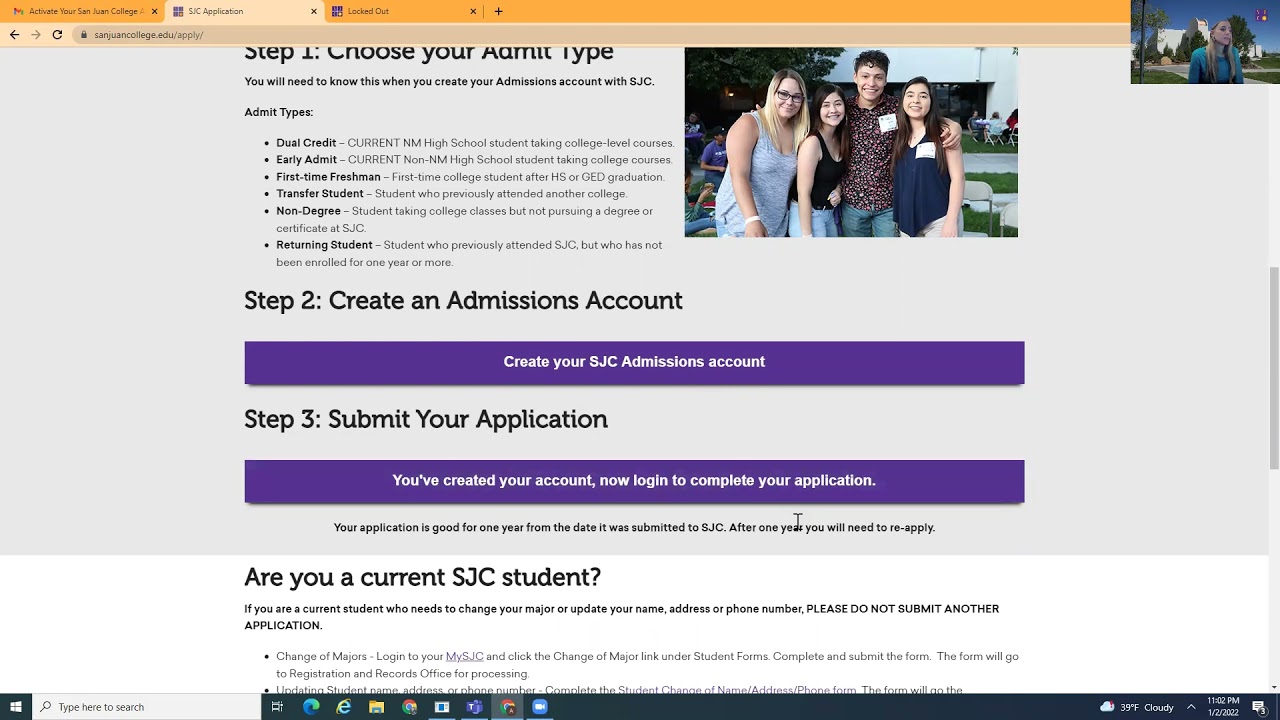Open the news app taskbar icon

pos(442,707)
